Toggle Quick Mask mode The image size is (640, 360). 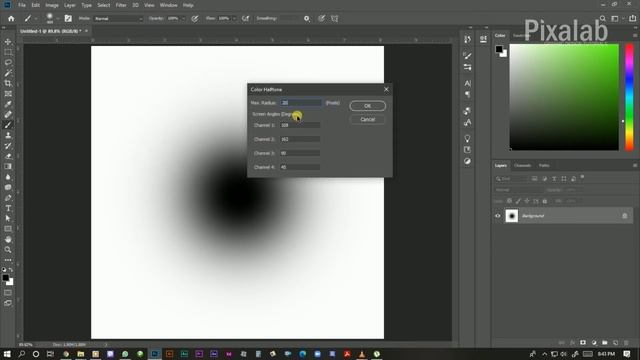tap(8, 293)
